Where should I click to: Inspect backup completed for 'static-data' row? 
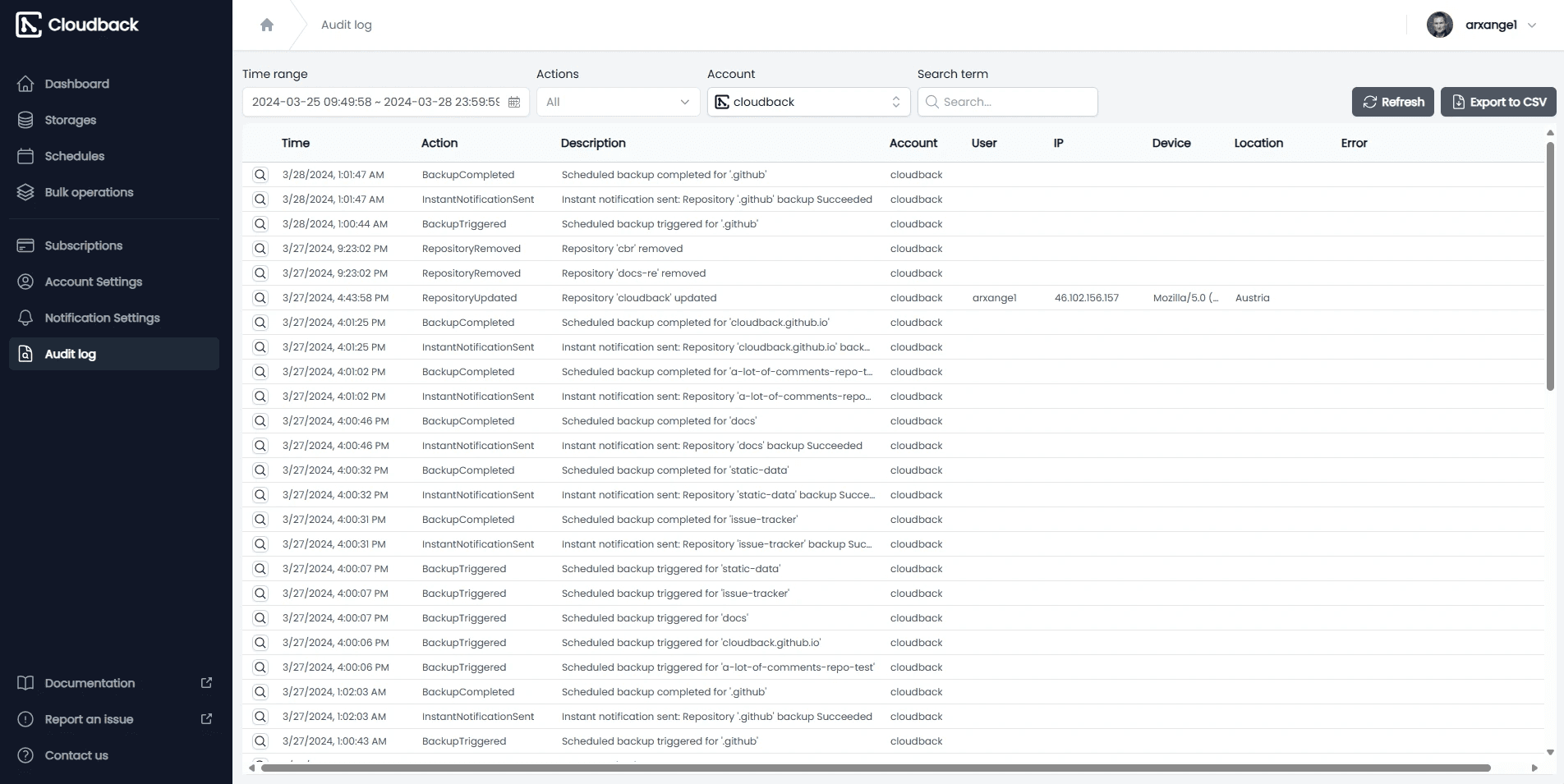click(260, 470)
